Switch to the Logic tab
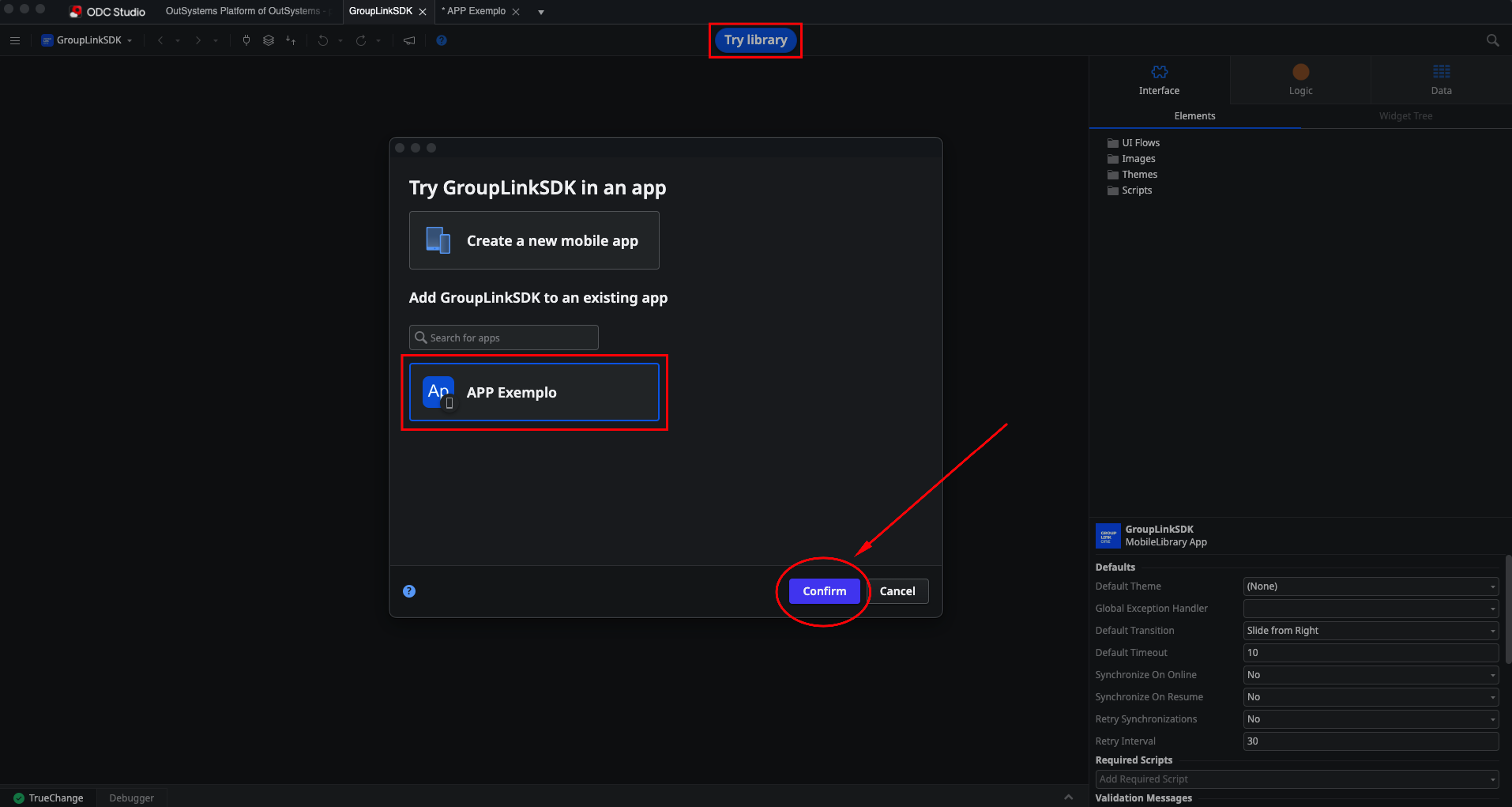This screenshot has width=1512, height=807. (x=1299, y=80)
